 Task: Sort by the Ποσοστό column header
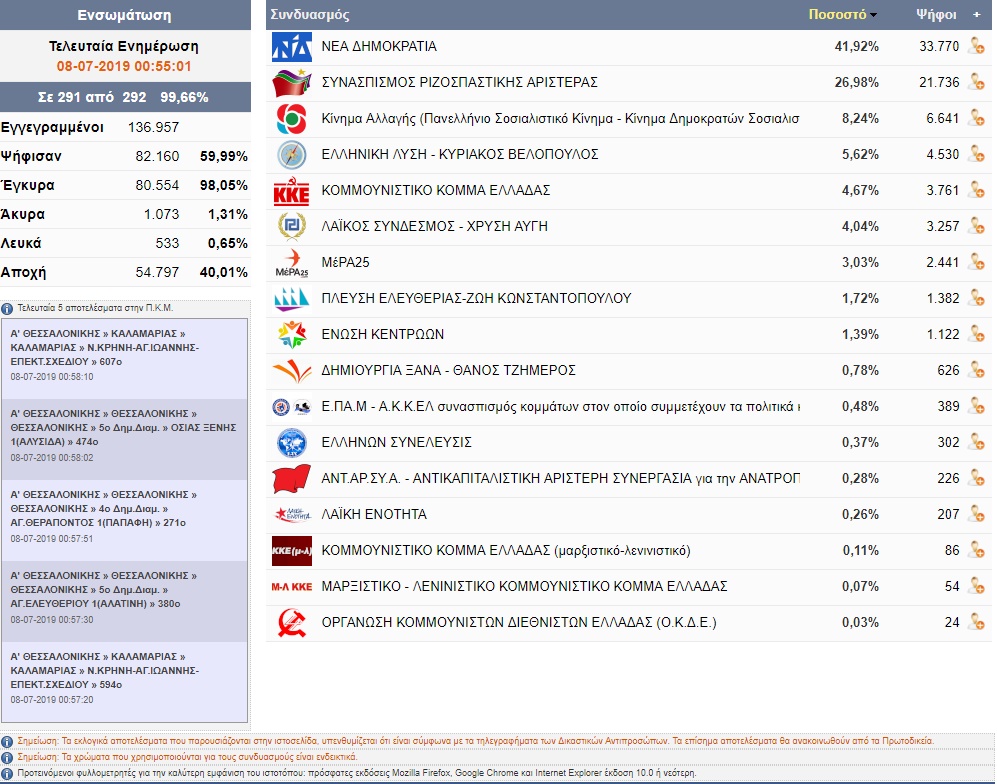842,14
